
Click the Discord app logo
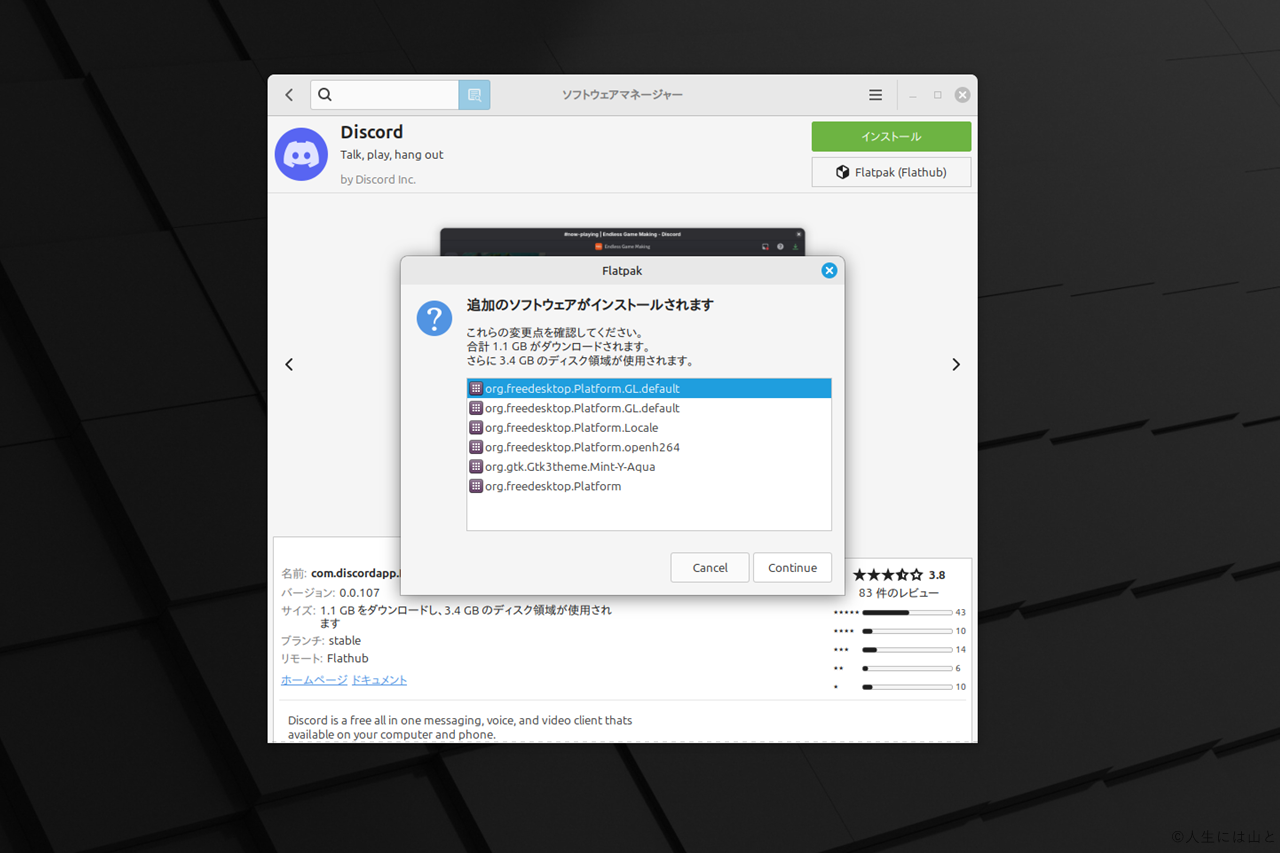tap(301, 154)
